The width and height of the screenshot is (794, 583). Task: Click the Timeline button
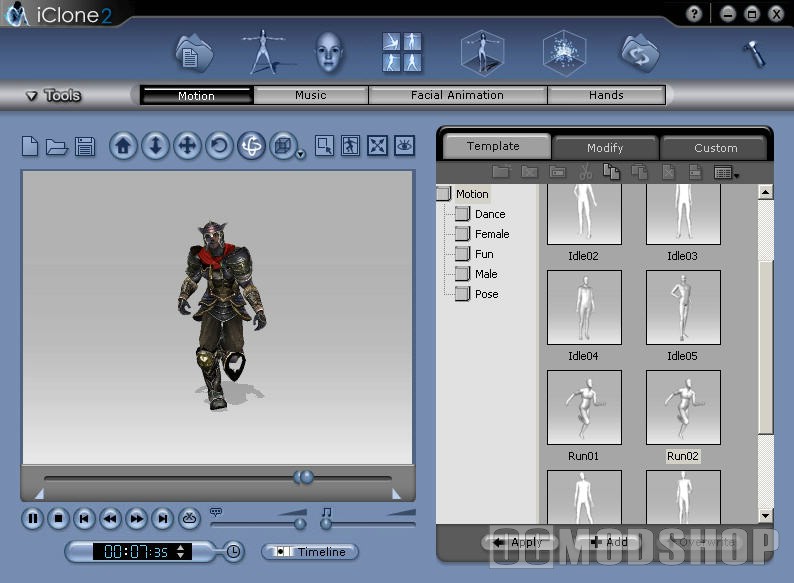coord(310,552)
